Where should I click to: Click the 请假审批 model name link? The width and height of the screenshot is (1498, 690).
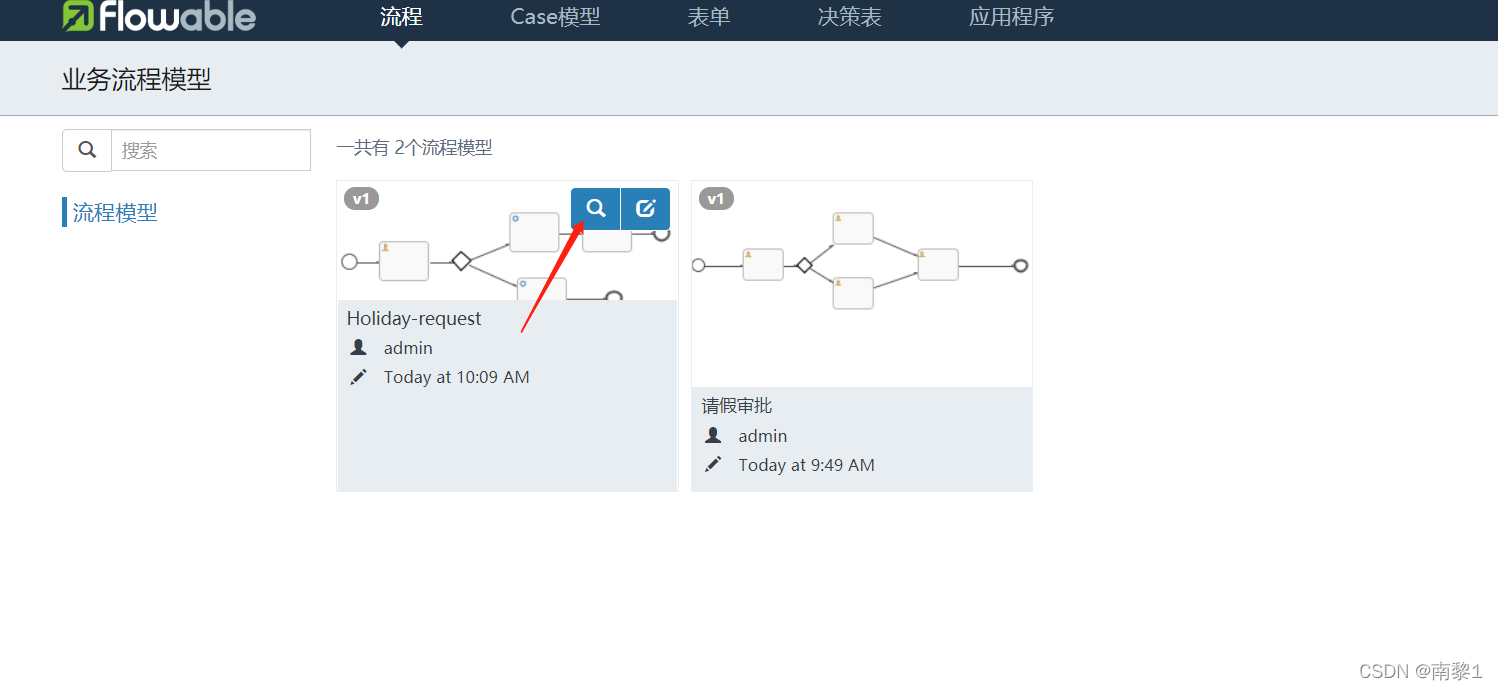pos(737,405)
